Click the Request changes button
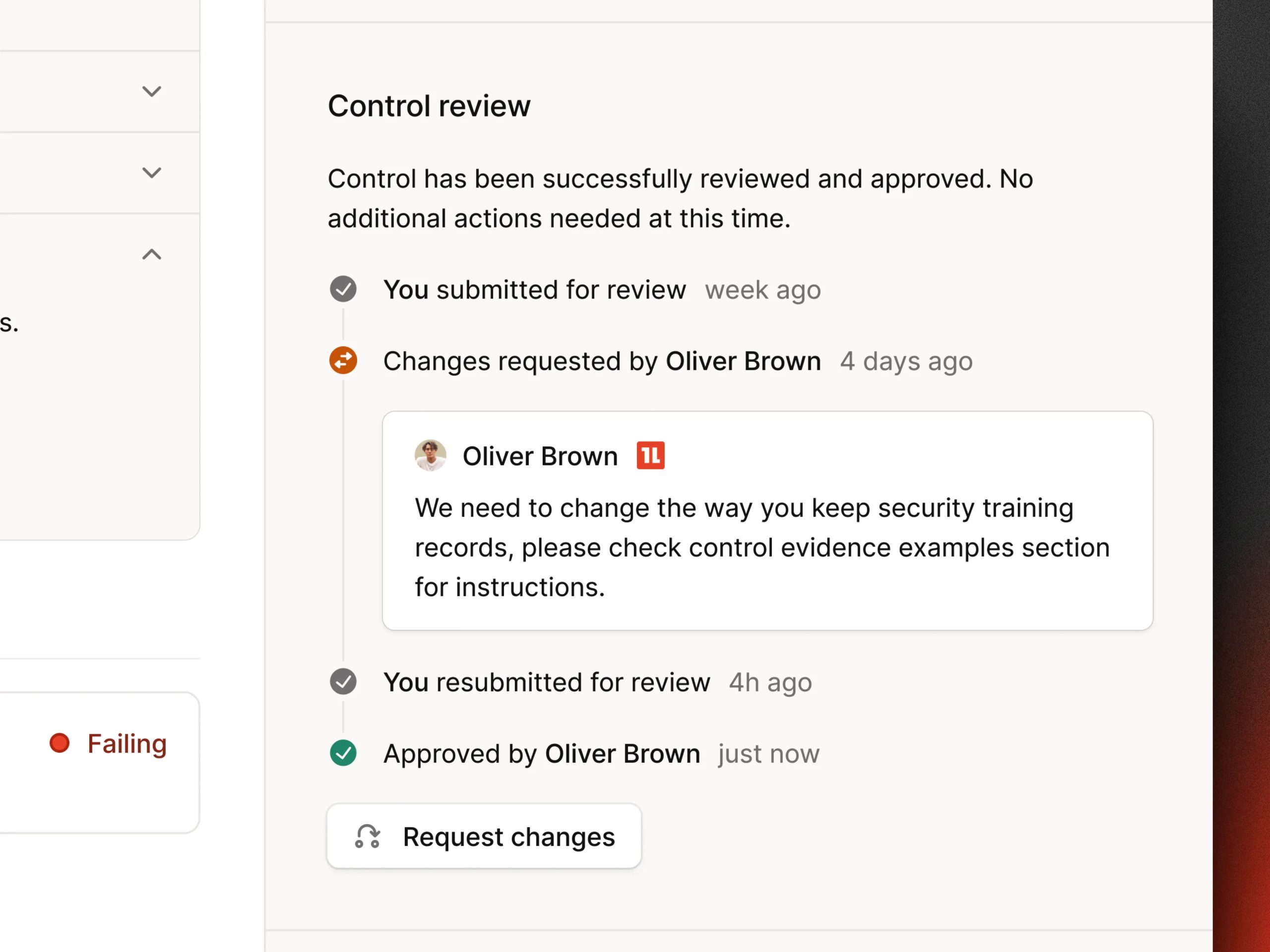This screenshot has width=1270, height=952. point(484,836)
